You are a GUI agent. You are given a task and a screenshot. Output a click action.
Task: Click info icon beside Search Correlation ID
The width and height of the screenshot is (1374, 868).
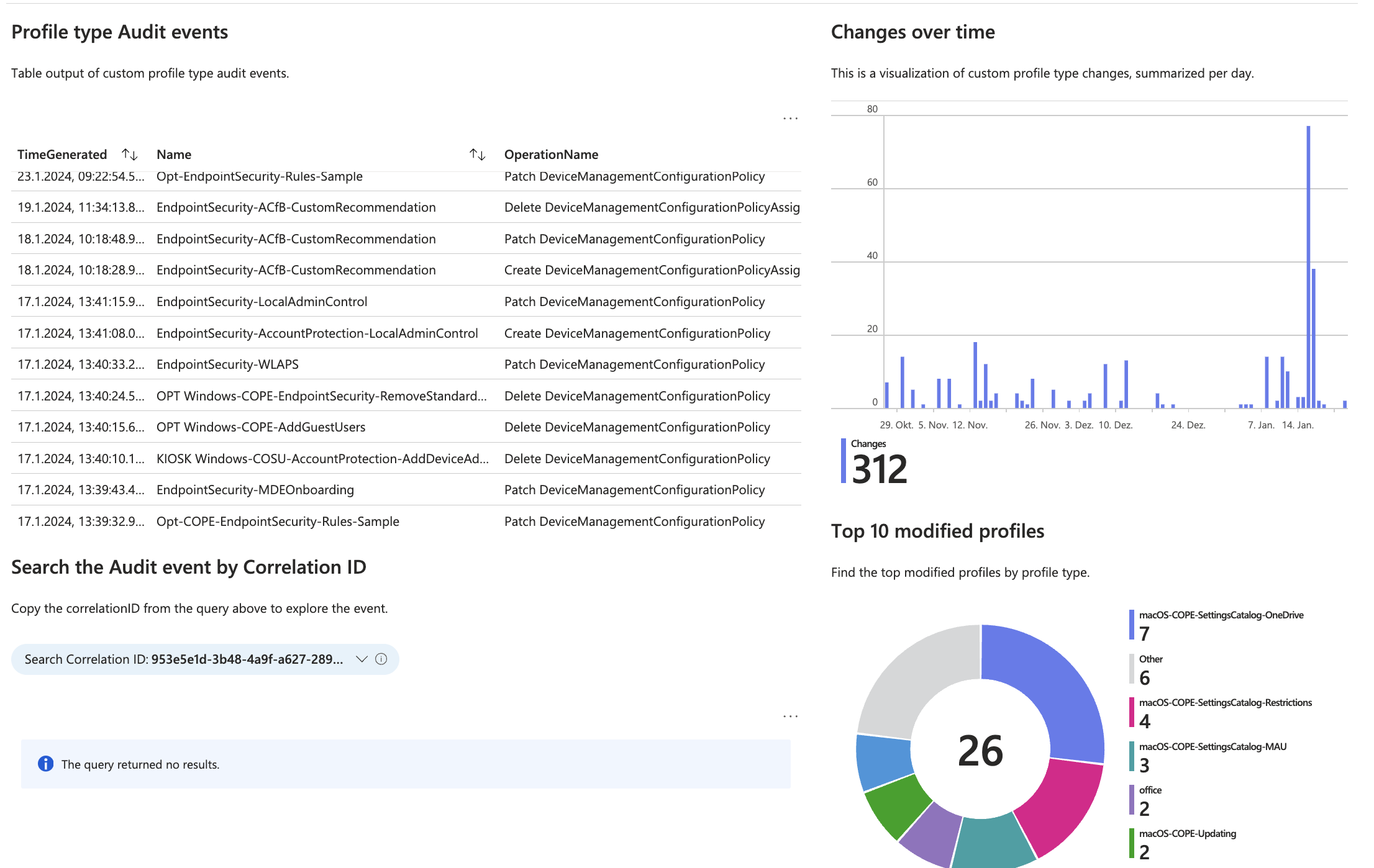pos(381,659)
